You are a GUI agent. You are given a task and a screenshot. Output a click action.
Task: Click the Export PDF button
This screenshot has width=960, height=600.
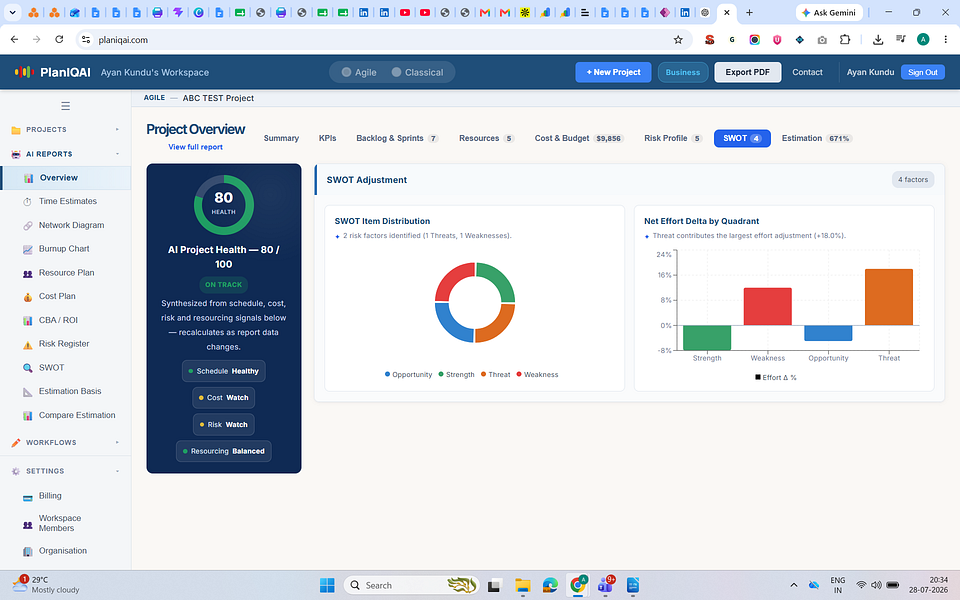[x=748, y=72]
